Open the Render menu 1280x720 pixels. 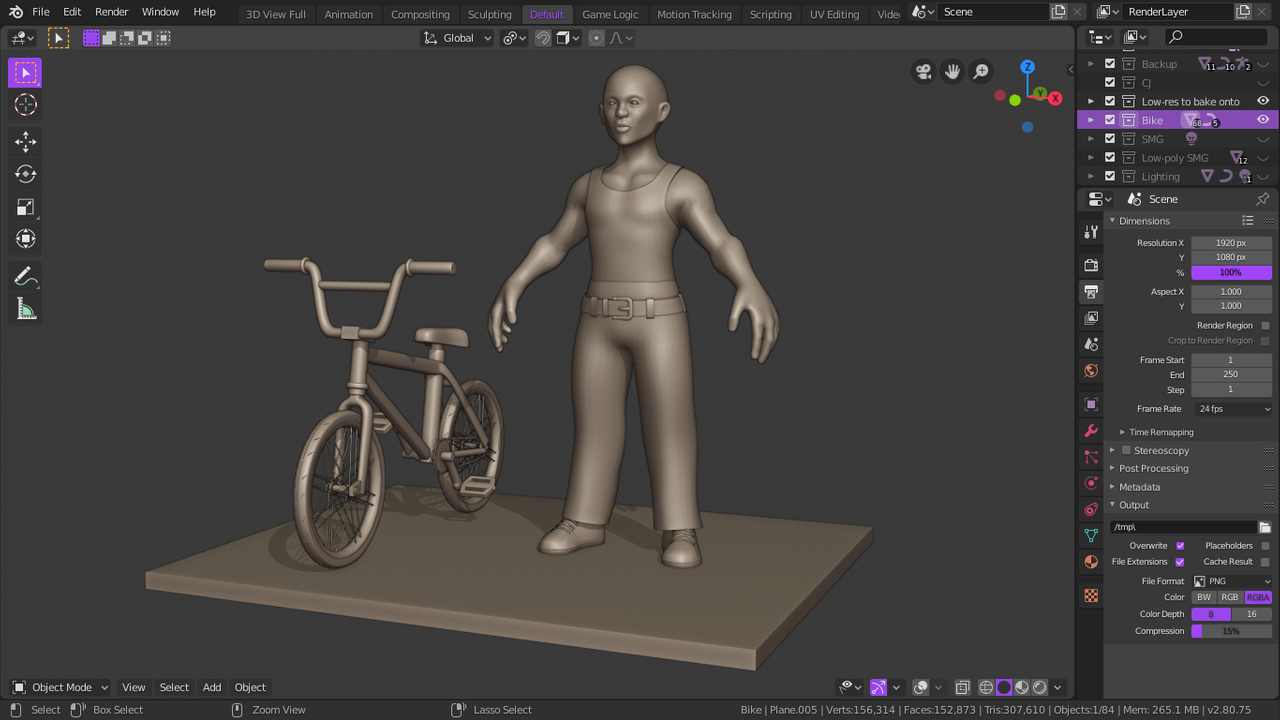111,12
